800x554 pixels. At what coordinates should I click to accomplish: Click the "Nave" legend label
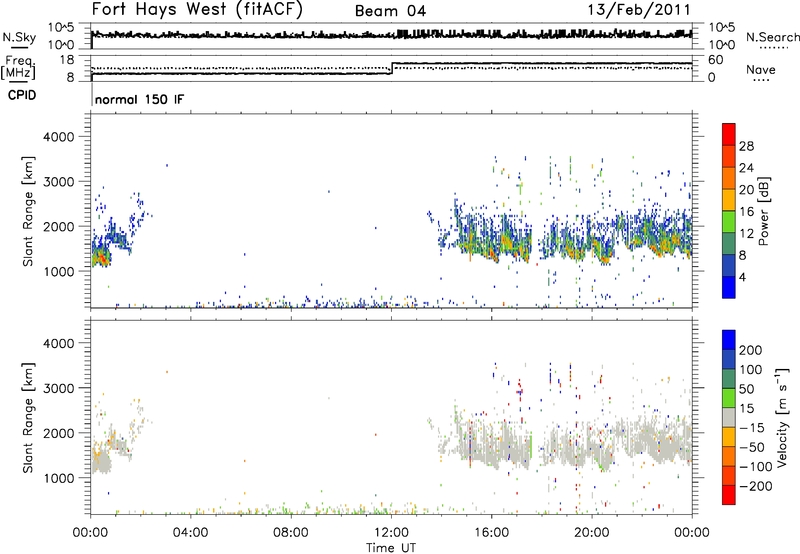pos(761,69)
